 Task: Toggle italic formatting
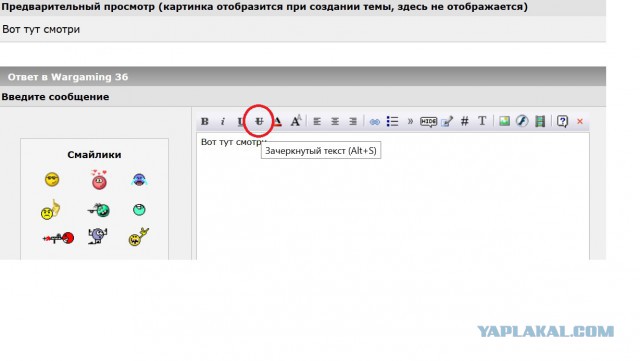pos(223,121)
